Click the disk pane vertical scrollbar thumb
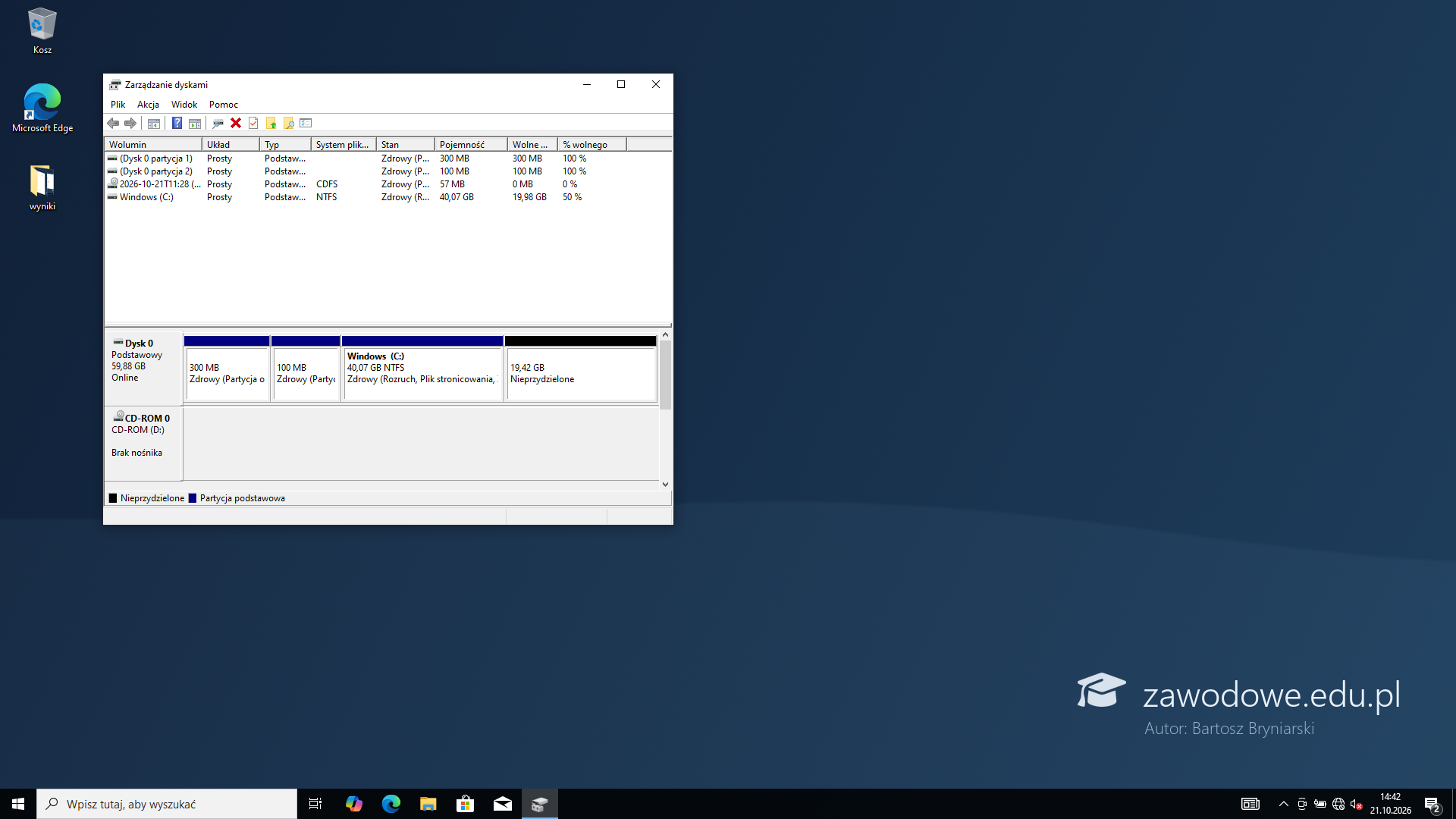The image size is (1456, 819). click(x=665, y=375)
